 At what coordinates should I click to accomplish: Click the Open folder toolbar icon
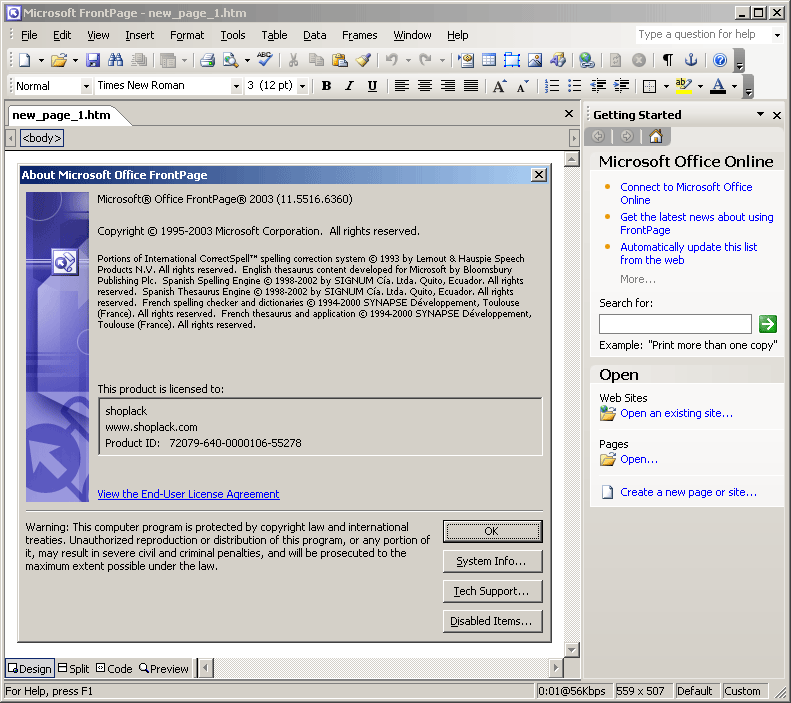(59, 61)
